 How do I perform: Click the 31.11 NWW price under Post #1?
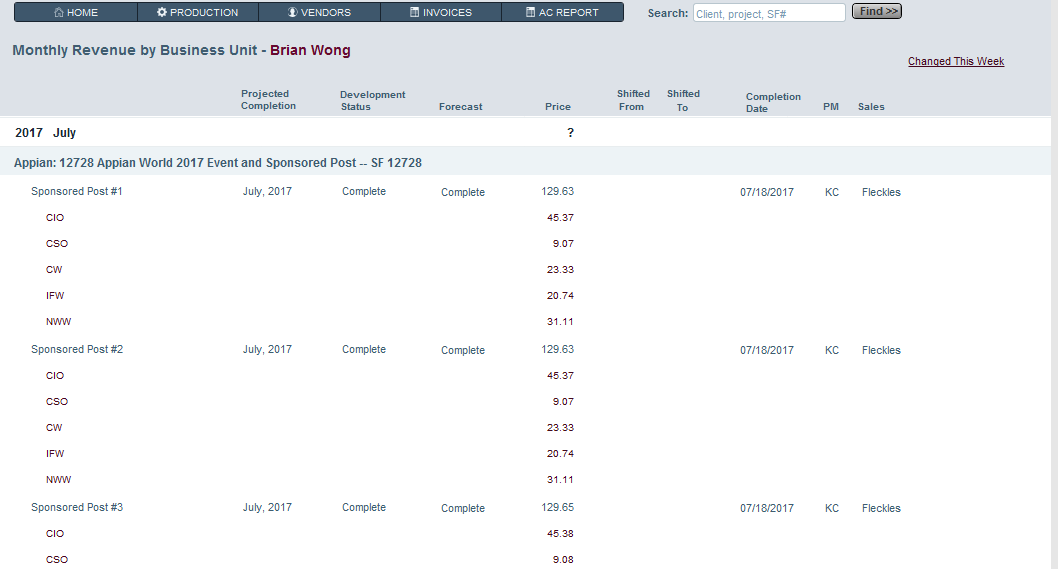click(560, 322)
